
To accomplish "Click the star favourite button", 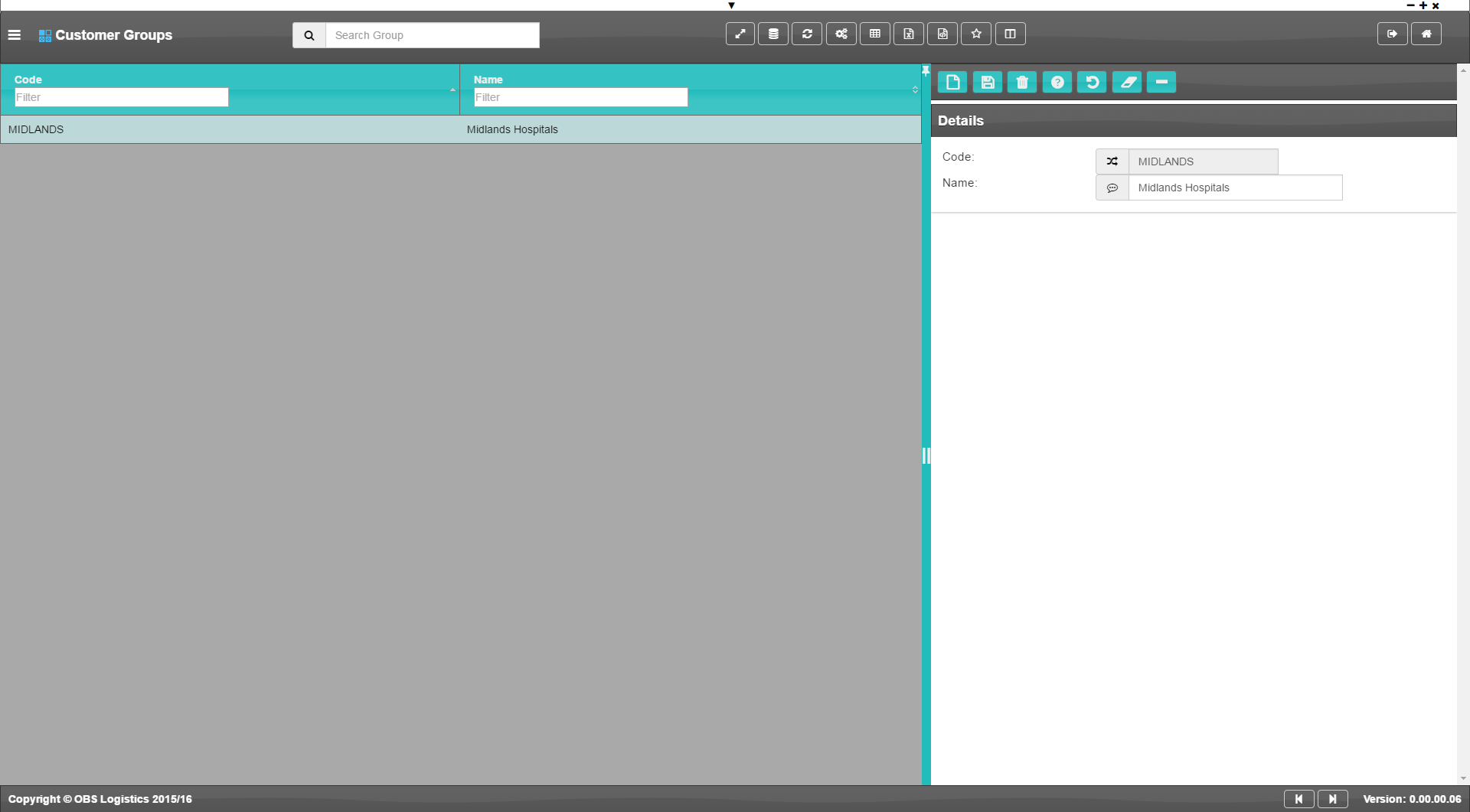I will point(976,34).
